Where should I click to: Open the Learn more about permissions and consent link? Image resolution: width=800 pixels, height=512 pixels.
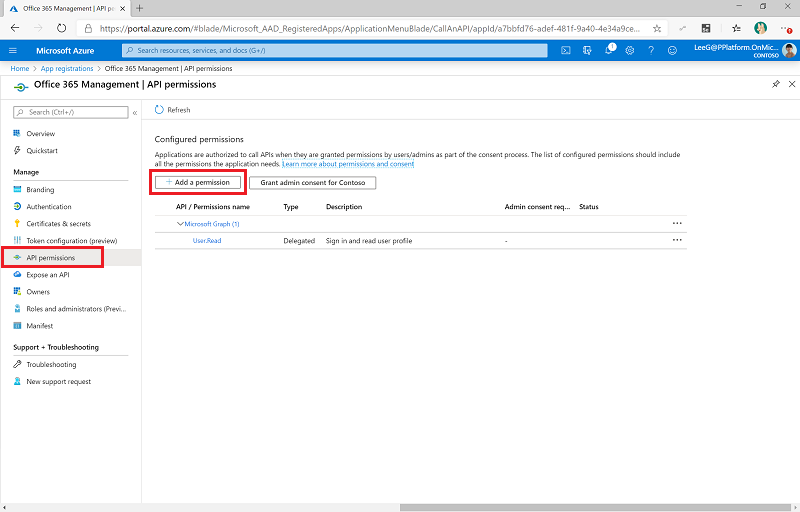pyautogui.click(x=348, y=164)
